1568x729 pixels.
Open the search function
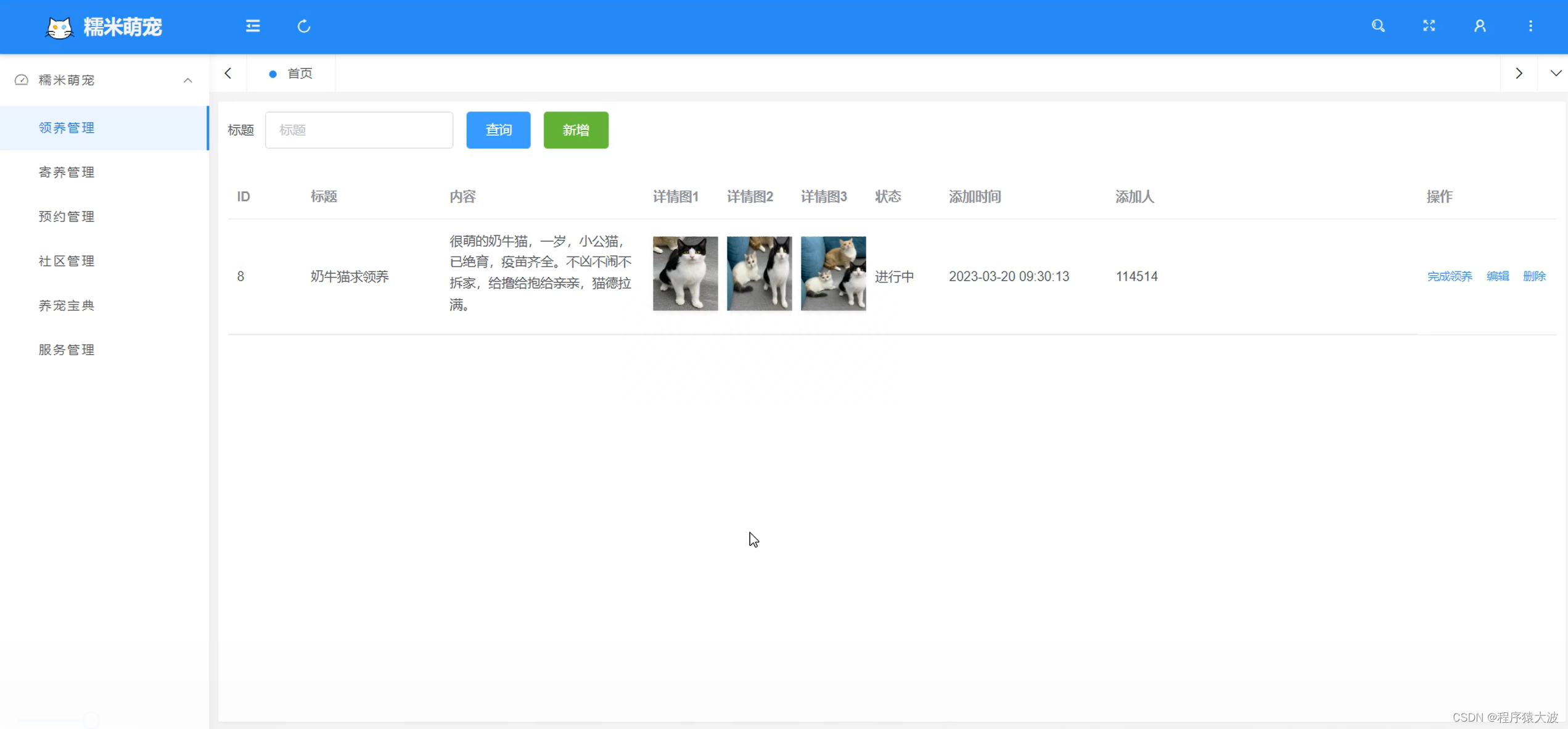point(1378,26)
